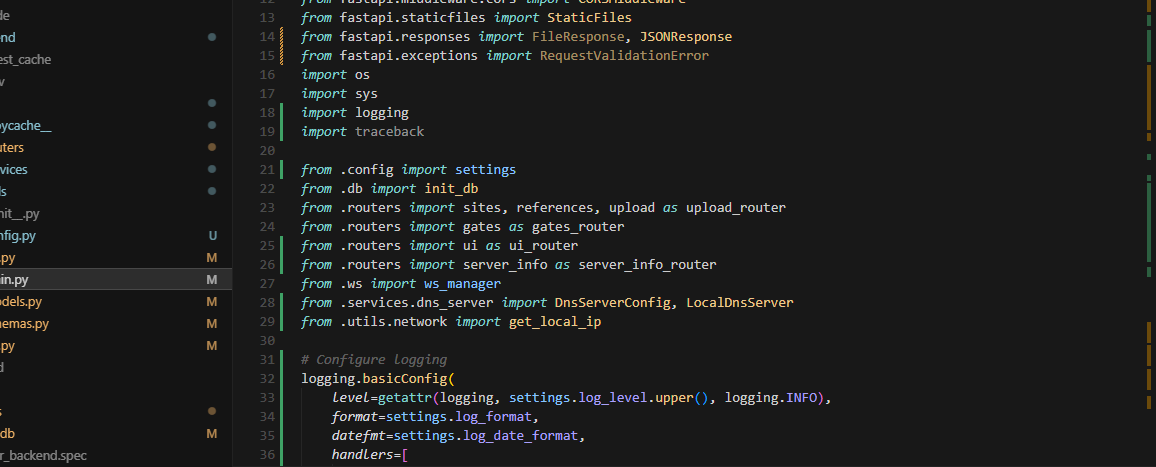
Task: Click the status dot beside services folder
Action: click(x=212, y=170)
